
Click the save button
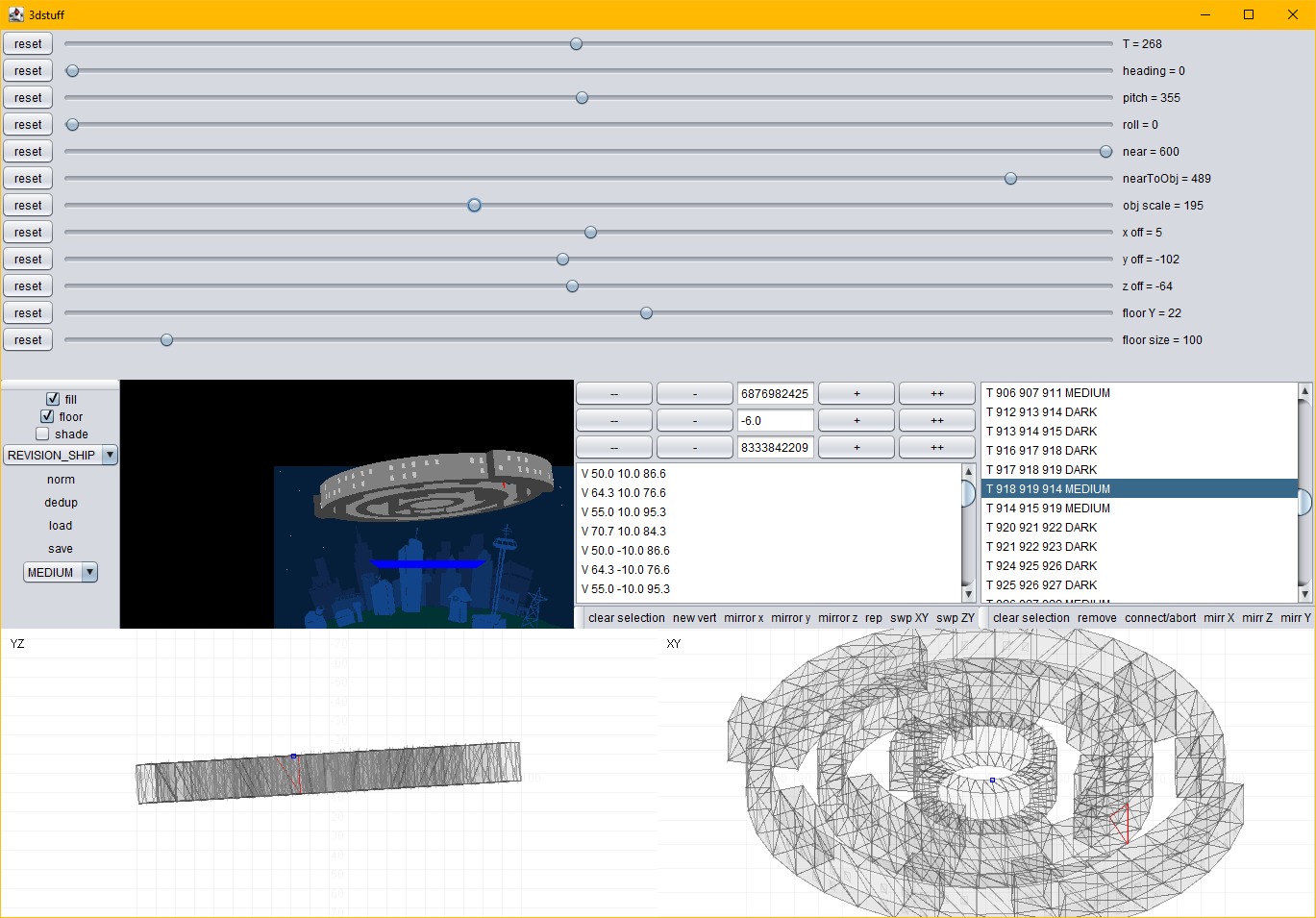[x=61, y=549]
